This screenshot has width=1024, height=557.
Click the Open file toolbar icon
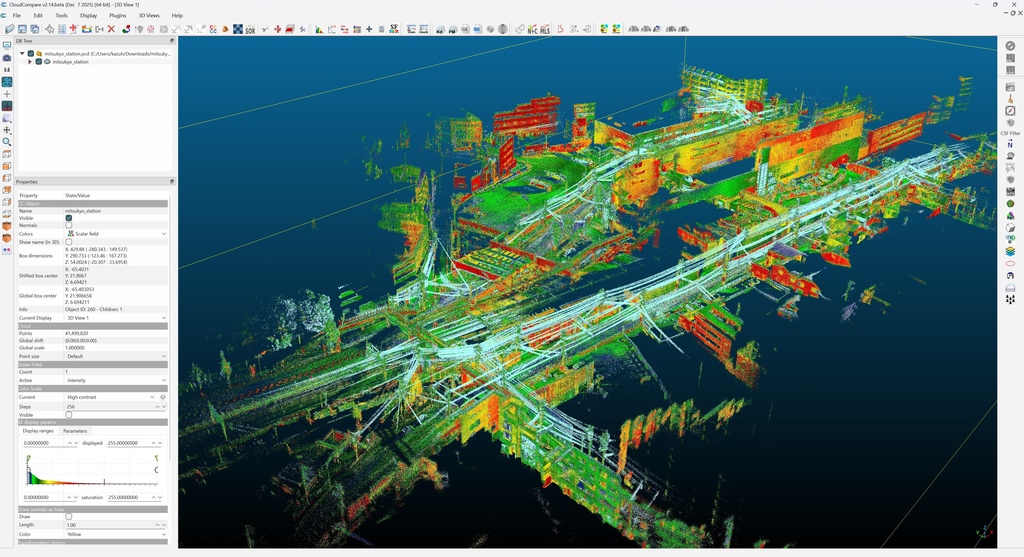click(10, 29)
